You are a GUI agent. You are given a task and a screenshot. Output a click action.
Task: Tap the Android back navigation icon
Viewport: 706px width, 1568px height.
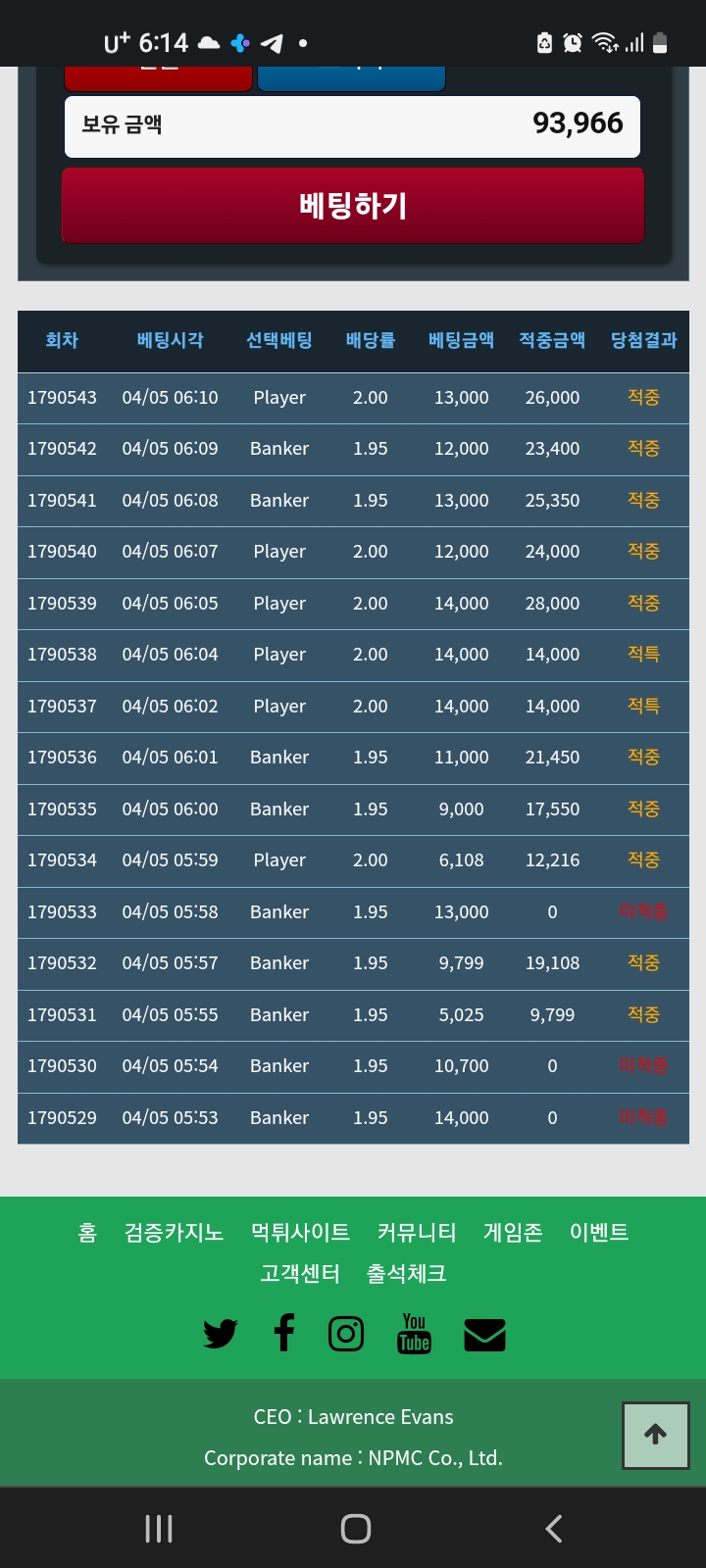coord(554,1529)
